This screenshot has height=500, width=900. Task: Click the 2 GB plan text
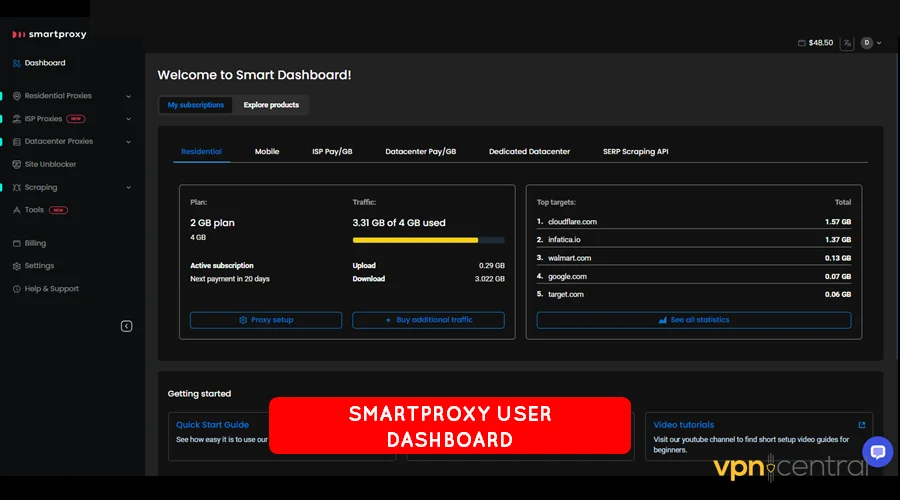click(x=212, y=223)
